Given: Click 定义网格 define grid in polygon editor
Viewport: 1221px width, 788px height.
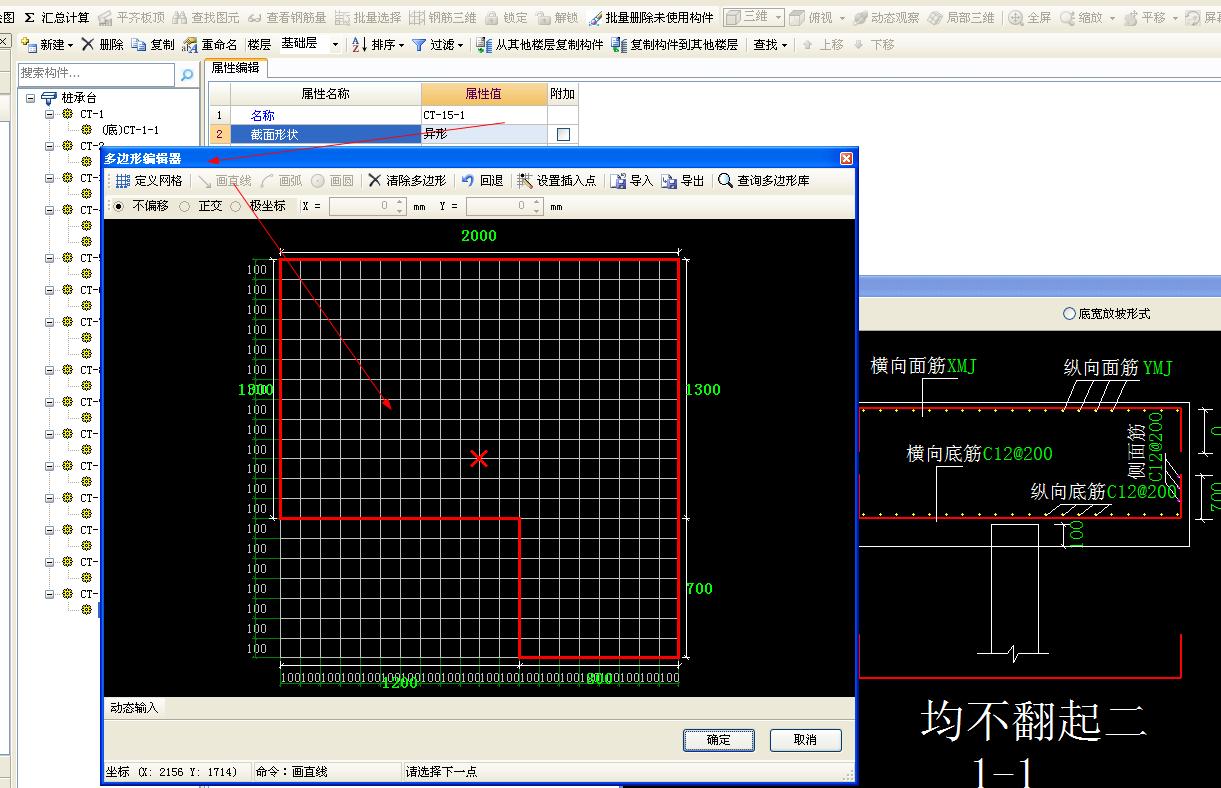Looking at the screenshot, I should (x=149, y=181).
